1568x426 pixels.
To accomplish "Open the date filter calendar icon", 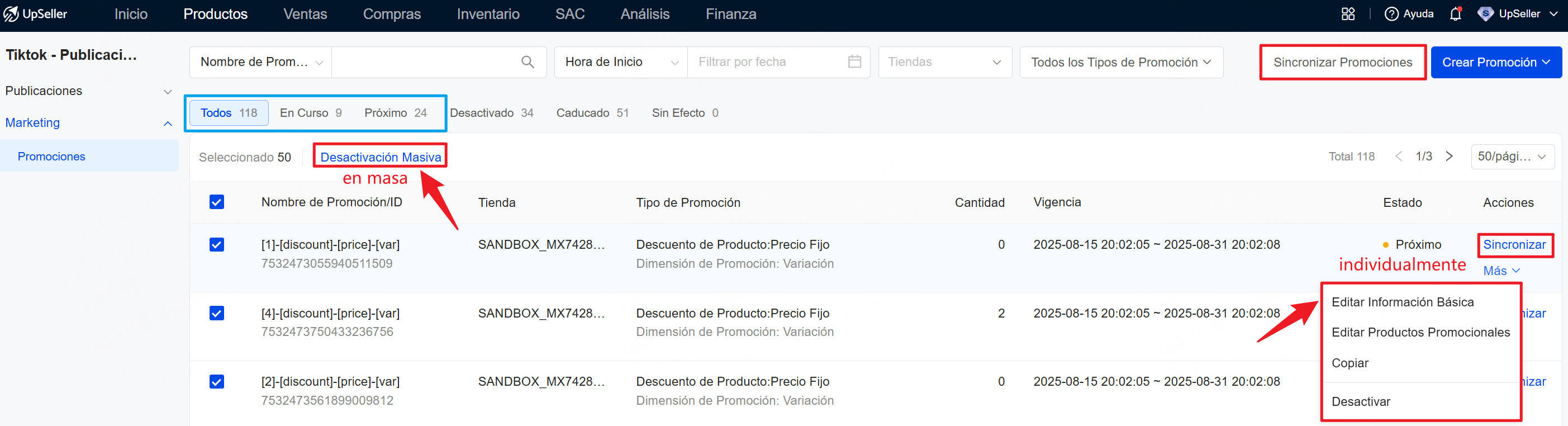I will pyautogui.click(x=854, y=62).
